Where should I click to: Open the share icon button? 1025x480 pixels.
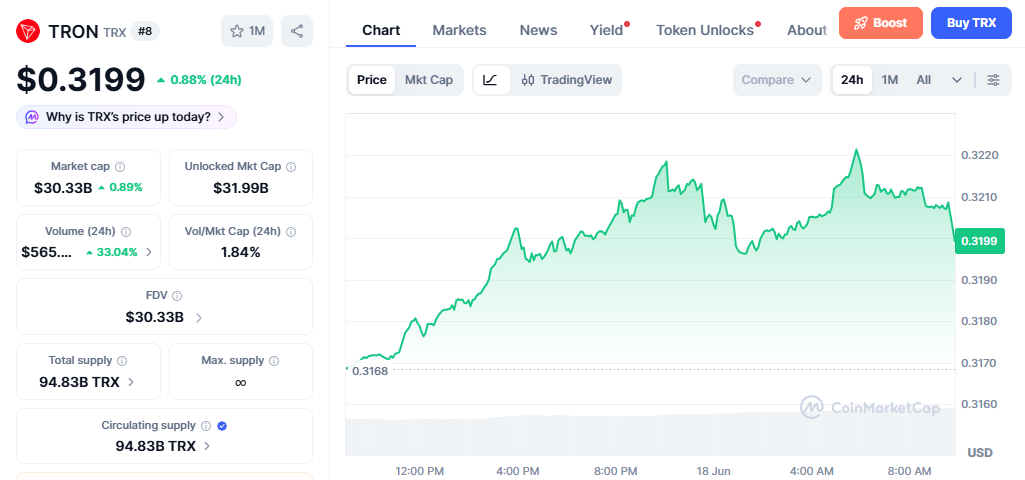pos(297,31)
